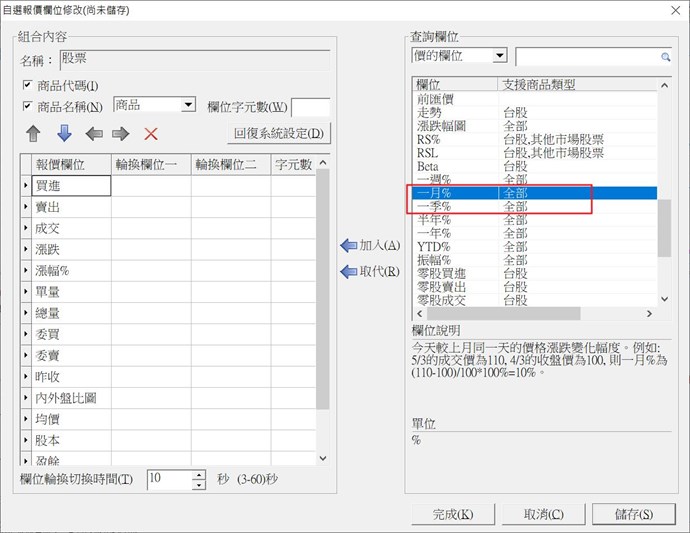Toggle the 商品名稱(N) checkbox
Viewport: 690px width, 533px height.
coord(28,107)
